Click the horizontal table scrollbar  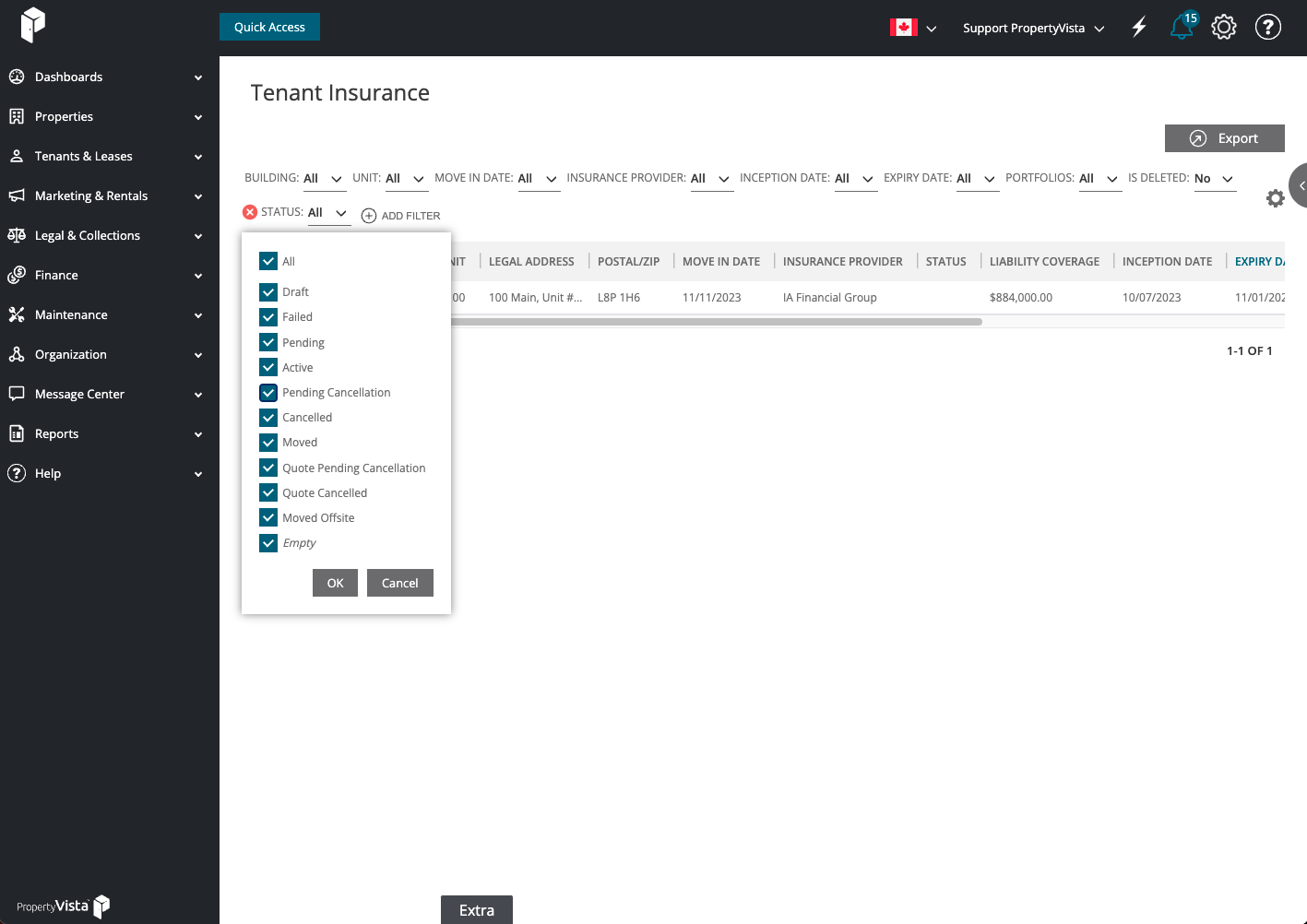click(717, 322)
